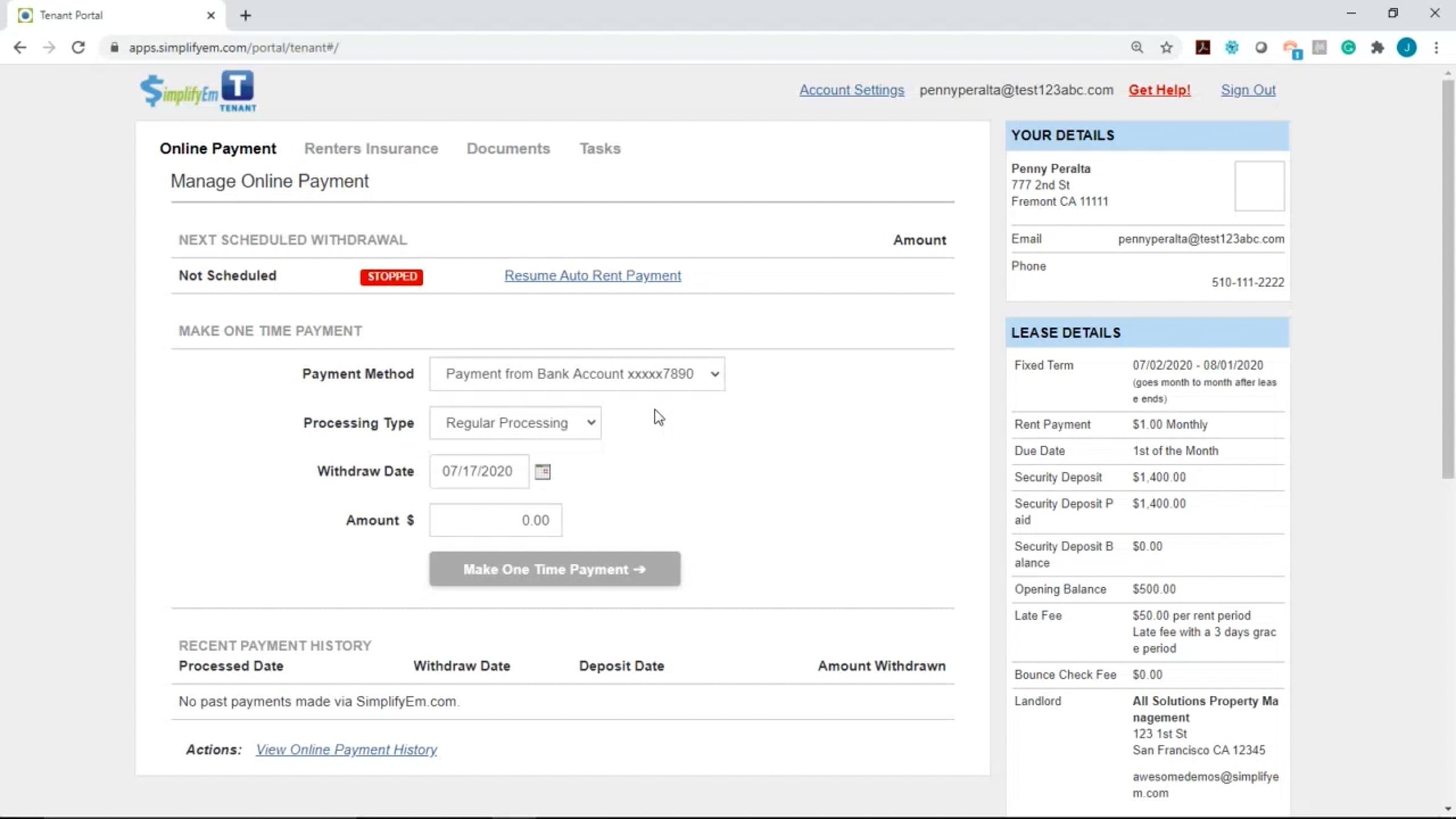Open the calendar picker beside Withdraw Date
The image size is (1456, 819).
point(542,471)
